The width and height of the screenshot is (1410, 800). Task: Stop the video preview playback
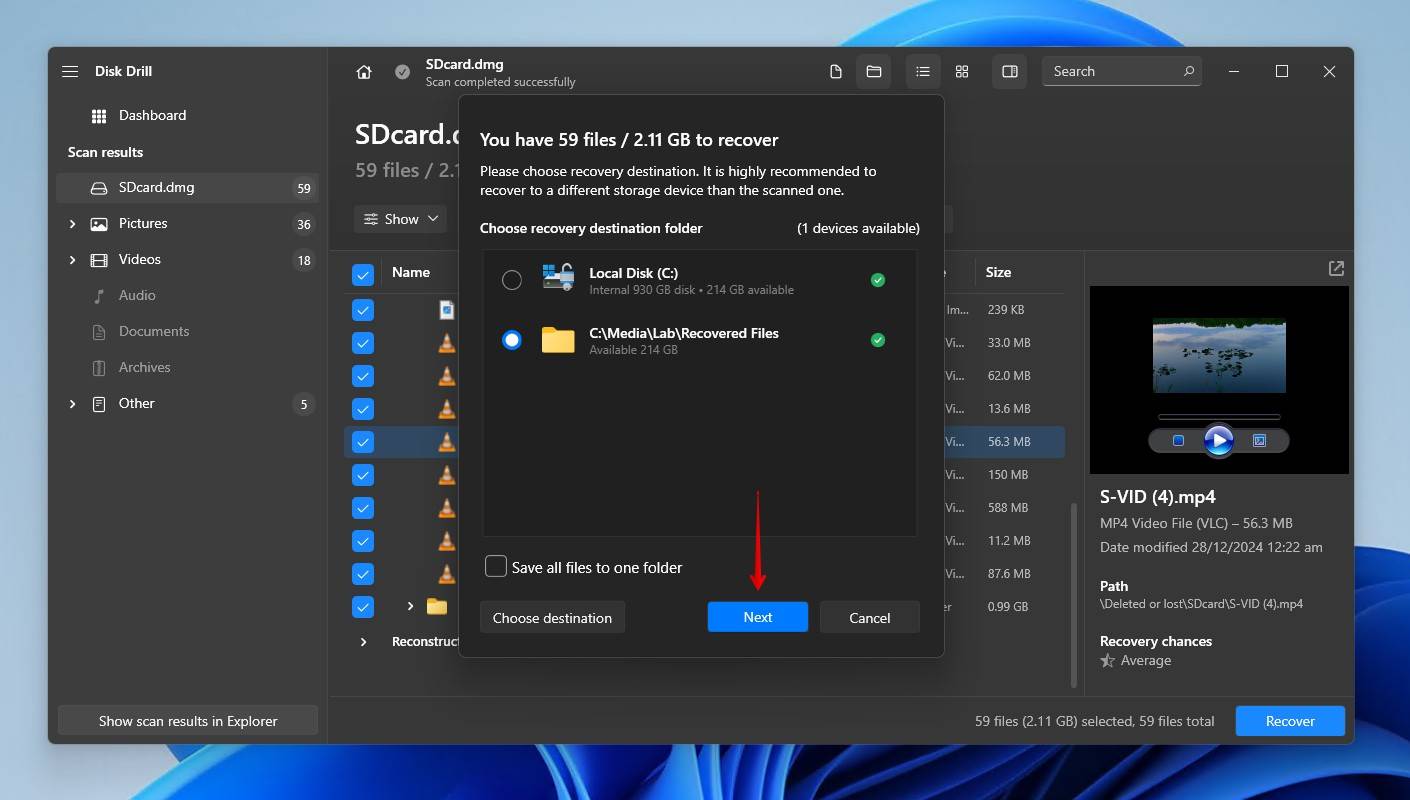point(1178,440)
